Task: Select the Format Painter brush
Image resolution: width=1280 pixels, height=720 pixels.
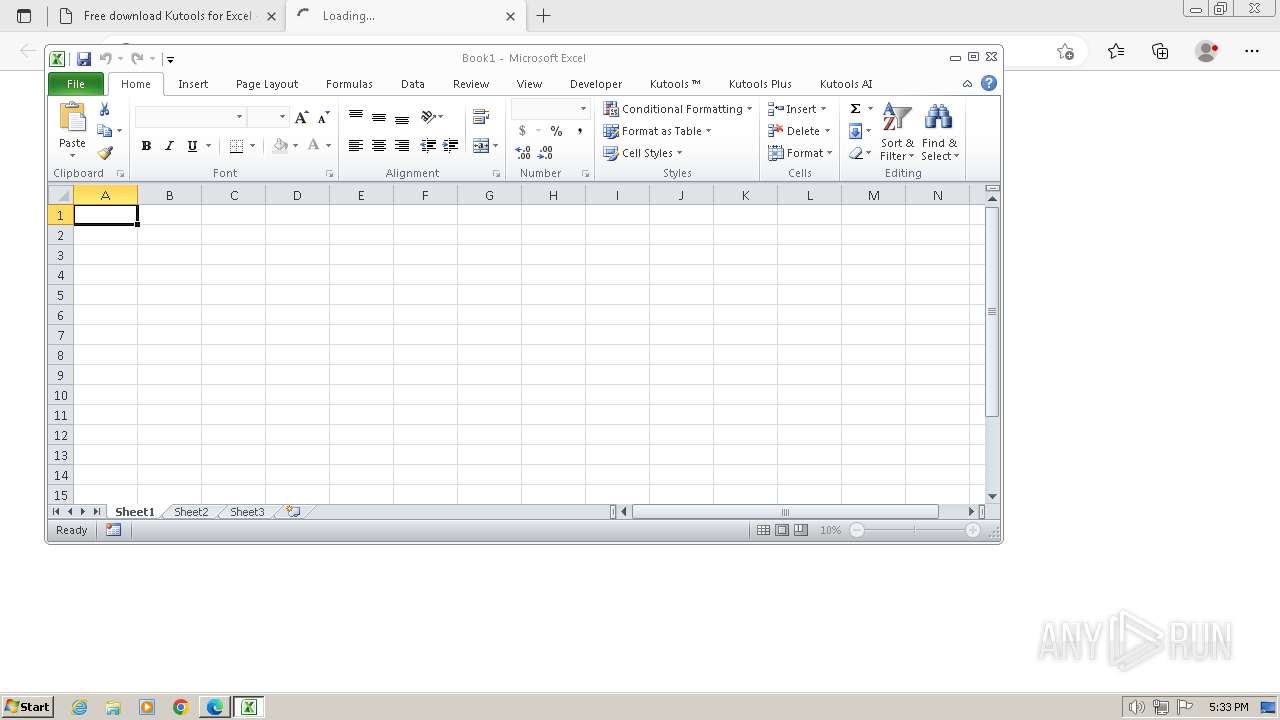Action: pos(104,153)
